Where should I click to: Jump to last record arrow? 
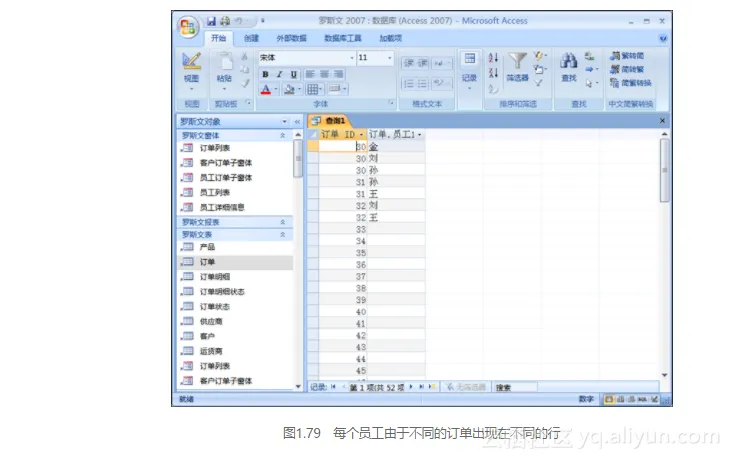click(x=421, y=387)
